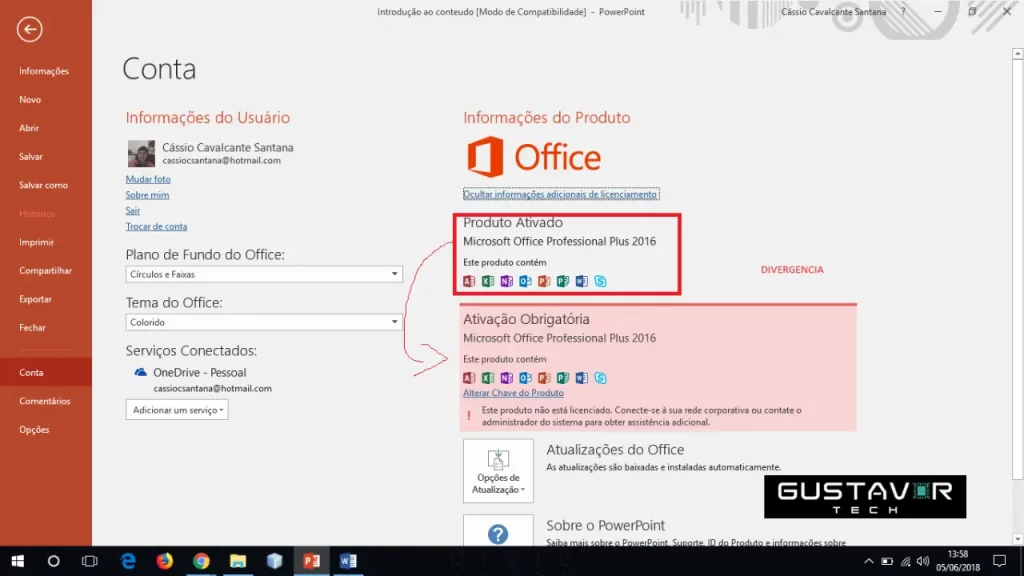Click the Skype icon under Ativação Obrigatória

tap(600, 378)
